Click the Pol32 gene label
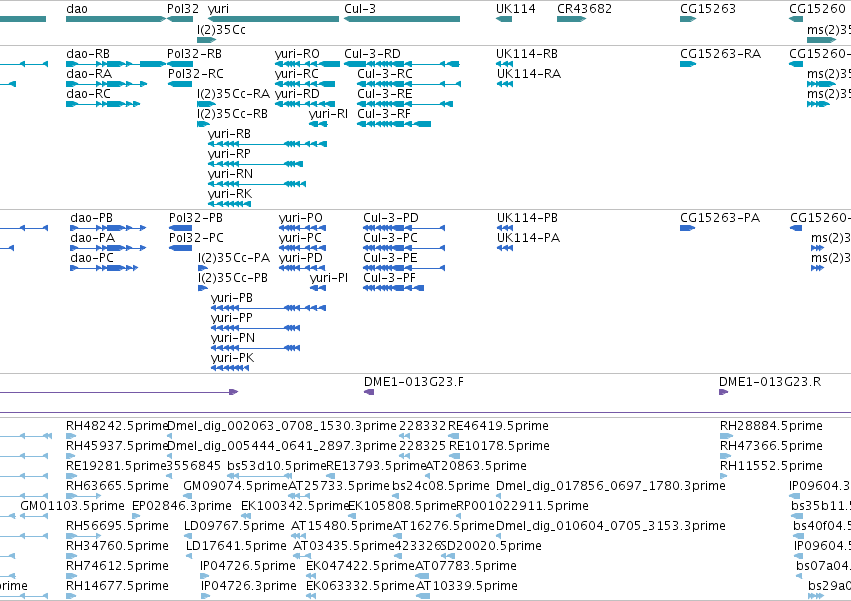 click(x=183, y=9)
